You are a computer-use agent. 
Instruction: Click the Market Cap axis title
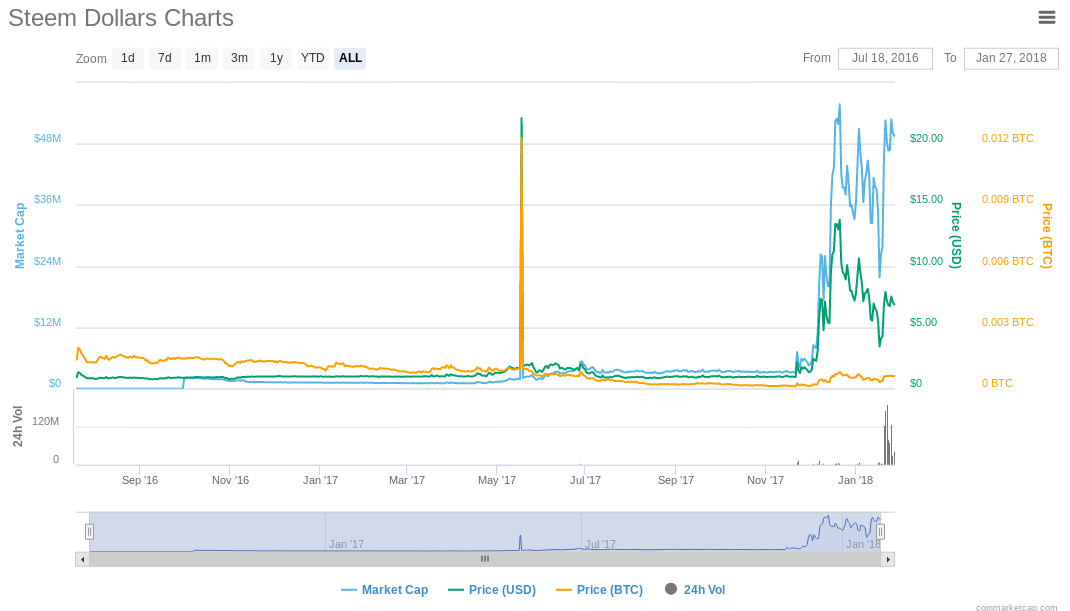point(20,236)
